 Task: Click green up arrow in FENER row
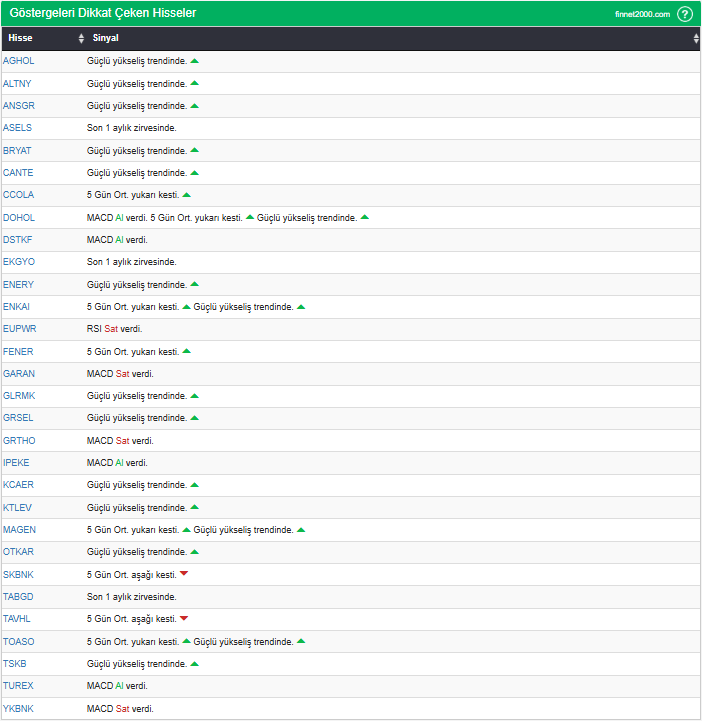[187, 351]
